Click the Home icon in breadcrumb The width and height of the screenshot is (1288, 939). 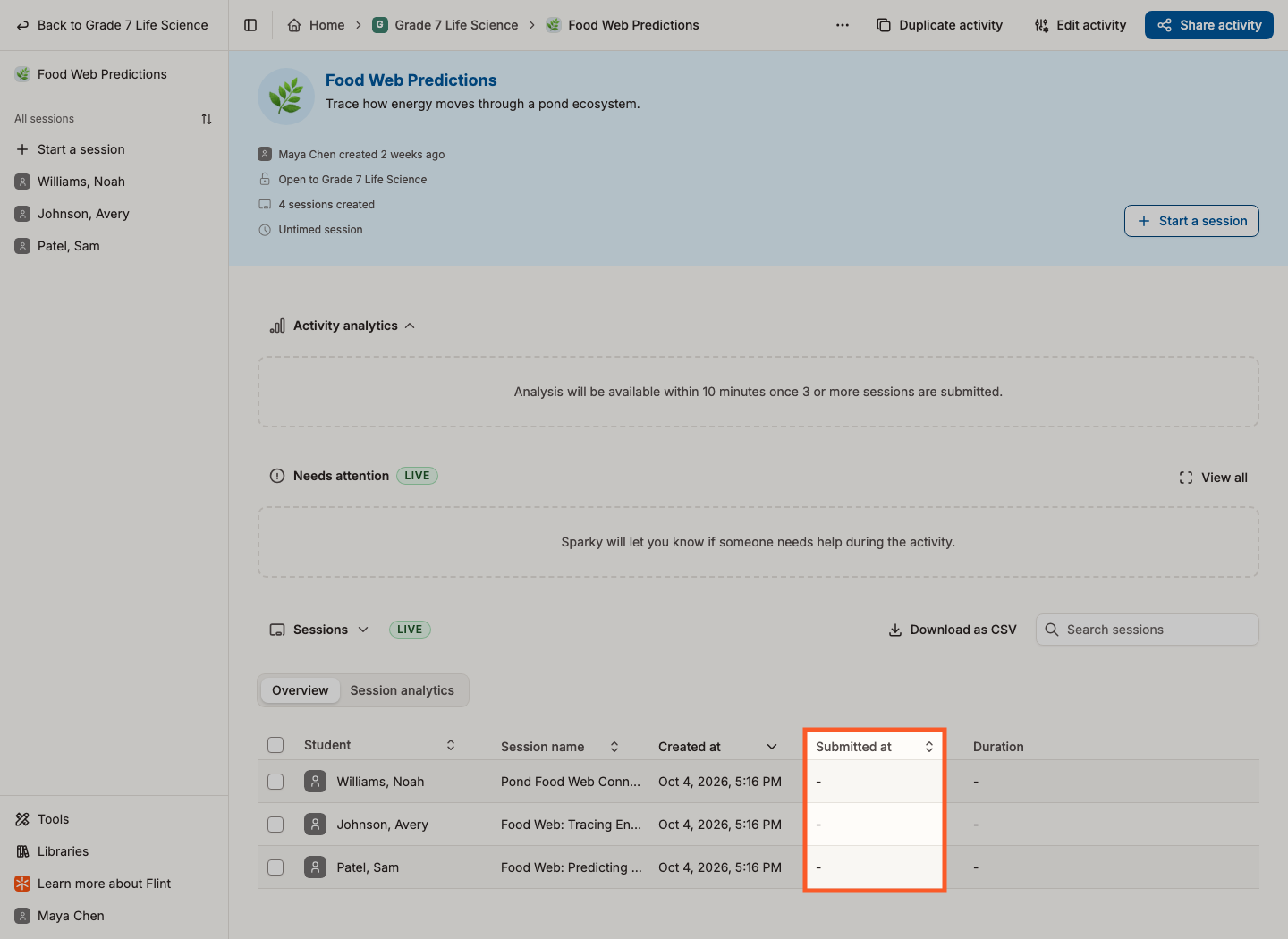coord(294,25)
